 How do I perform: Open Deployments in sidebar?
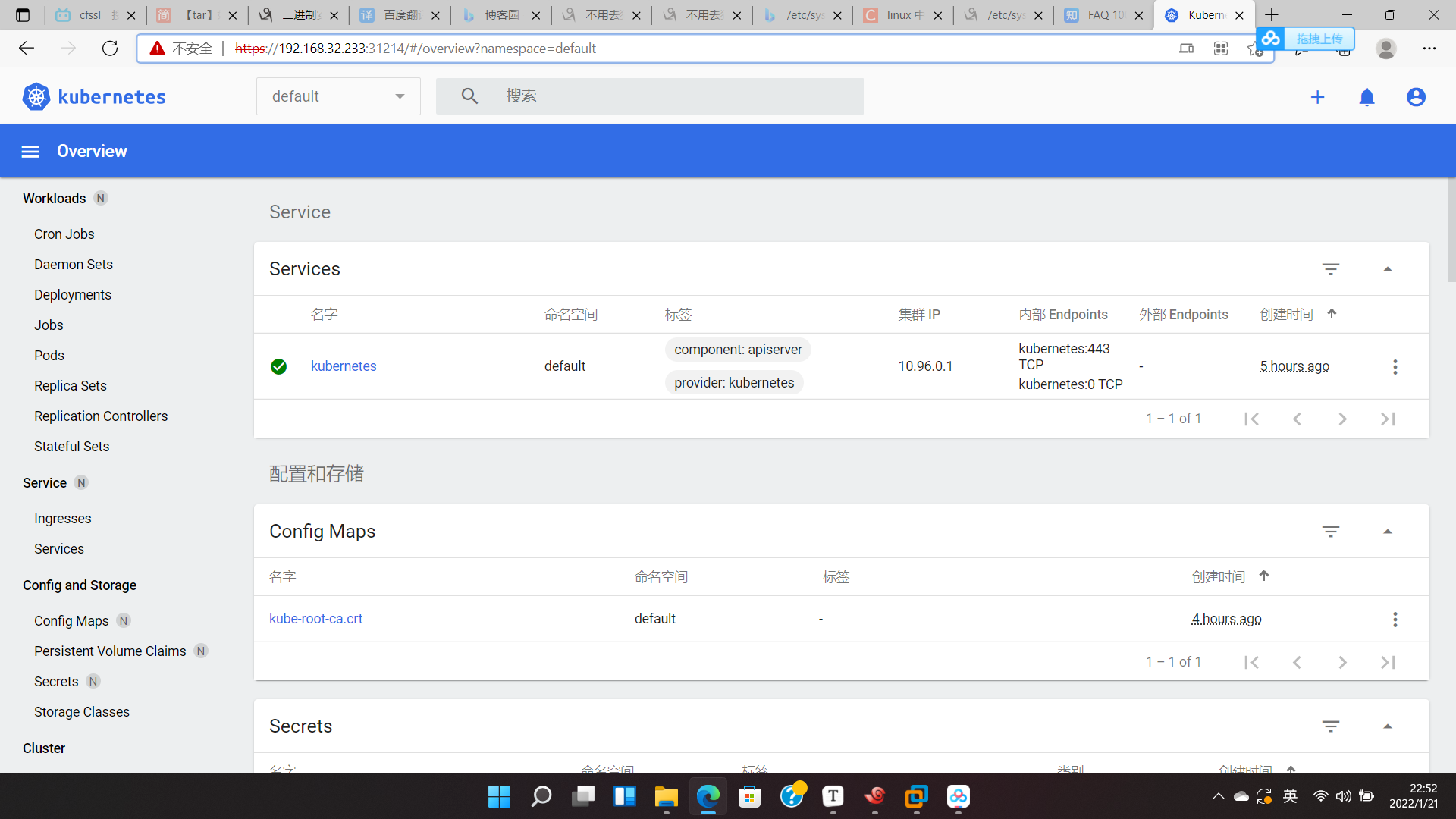click(73, 295)
